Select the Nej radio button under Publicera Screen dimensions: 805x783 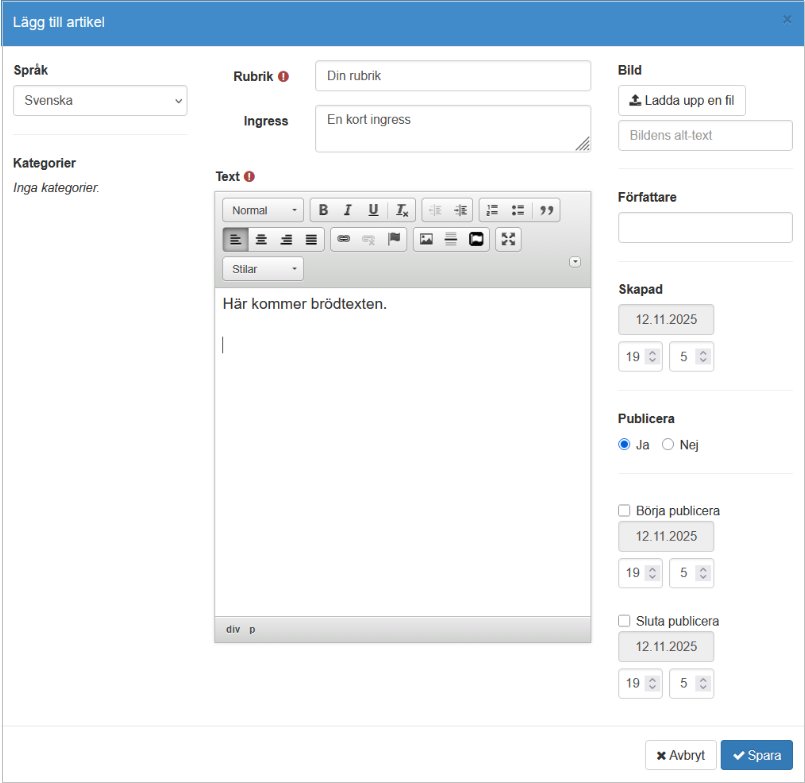pos(668,445)
